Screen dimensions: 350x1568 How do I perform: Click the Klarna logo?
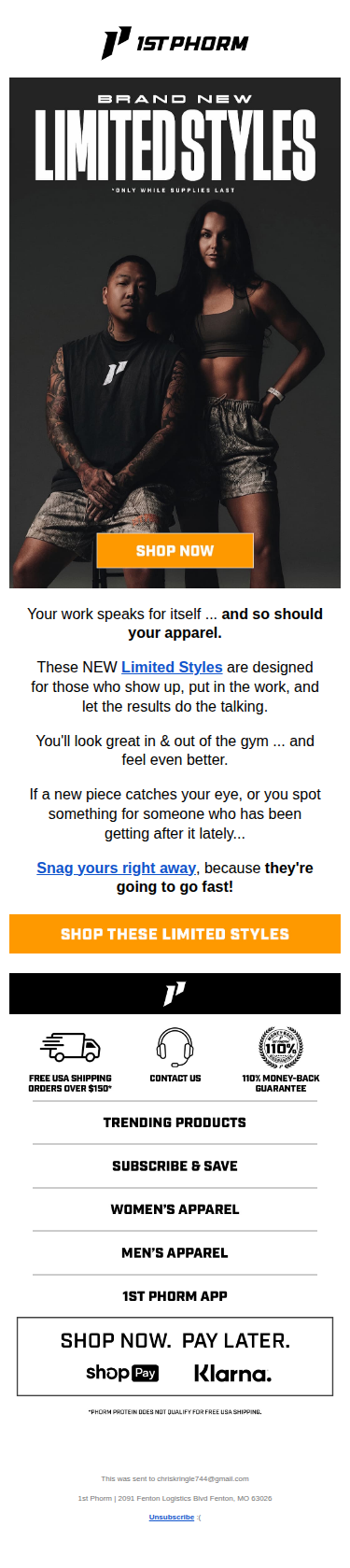[232, 1374]
